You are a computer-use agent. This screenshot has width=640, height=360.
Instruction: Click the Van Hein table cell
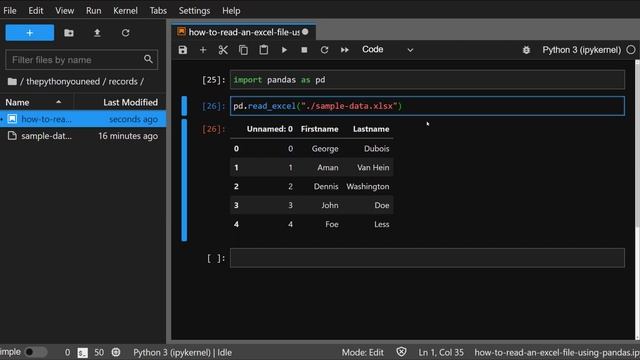pyautogui.click(x=373, y=167)
